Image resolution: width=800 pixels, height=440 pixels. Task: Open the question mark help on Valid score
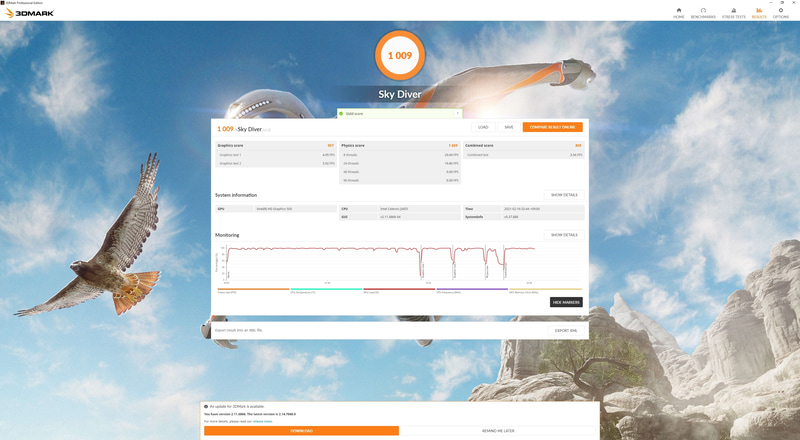(457, 113)
